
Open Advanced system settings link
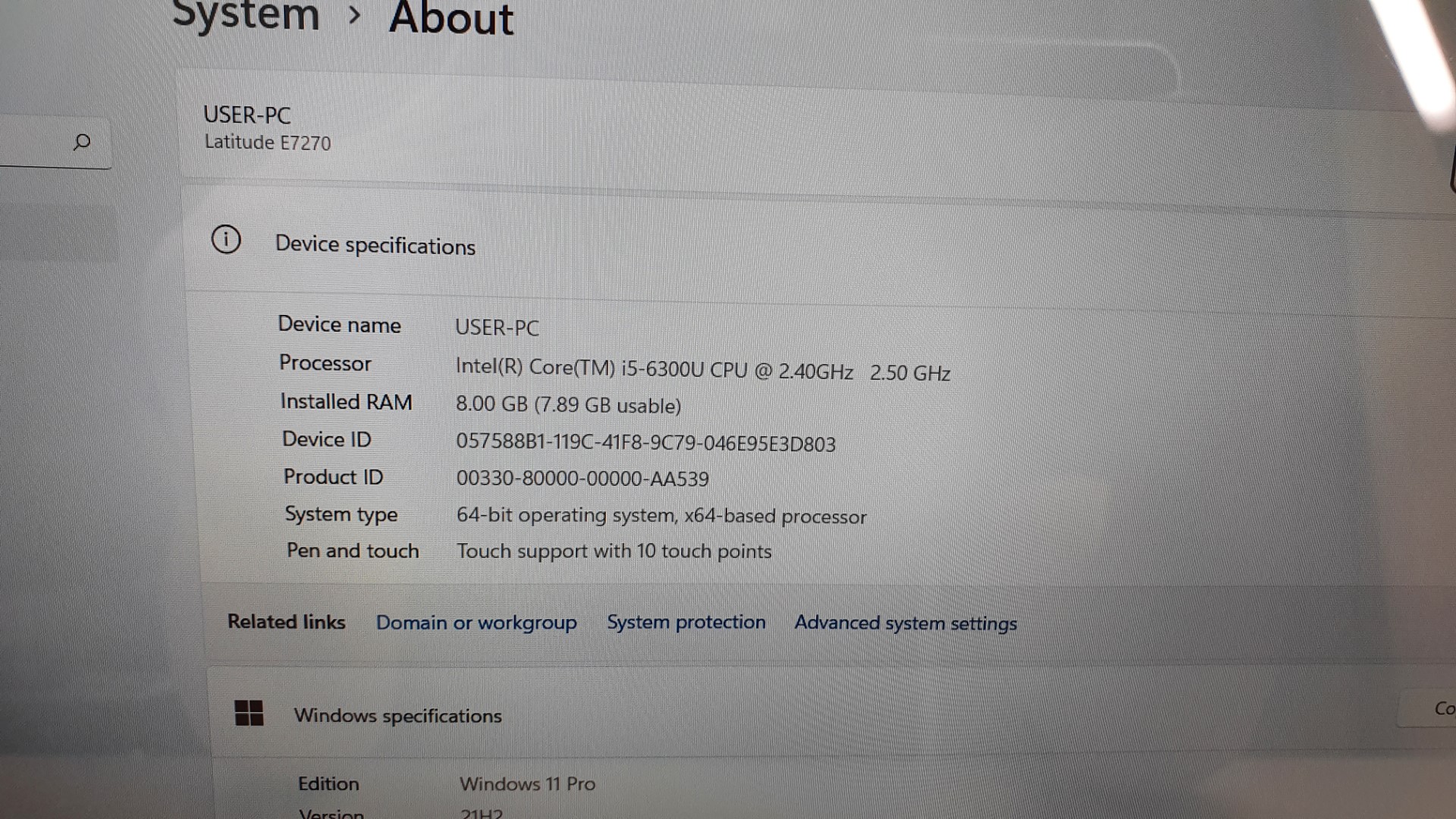click(x=905, y=623)
